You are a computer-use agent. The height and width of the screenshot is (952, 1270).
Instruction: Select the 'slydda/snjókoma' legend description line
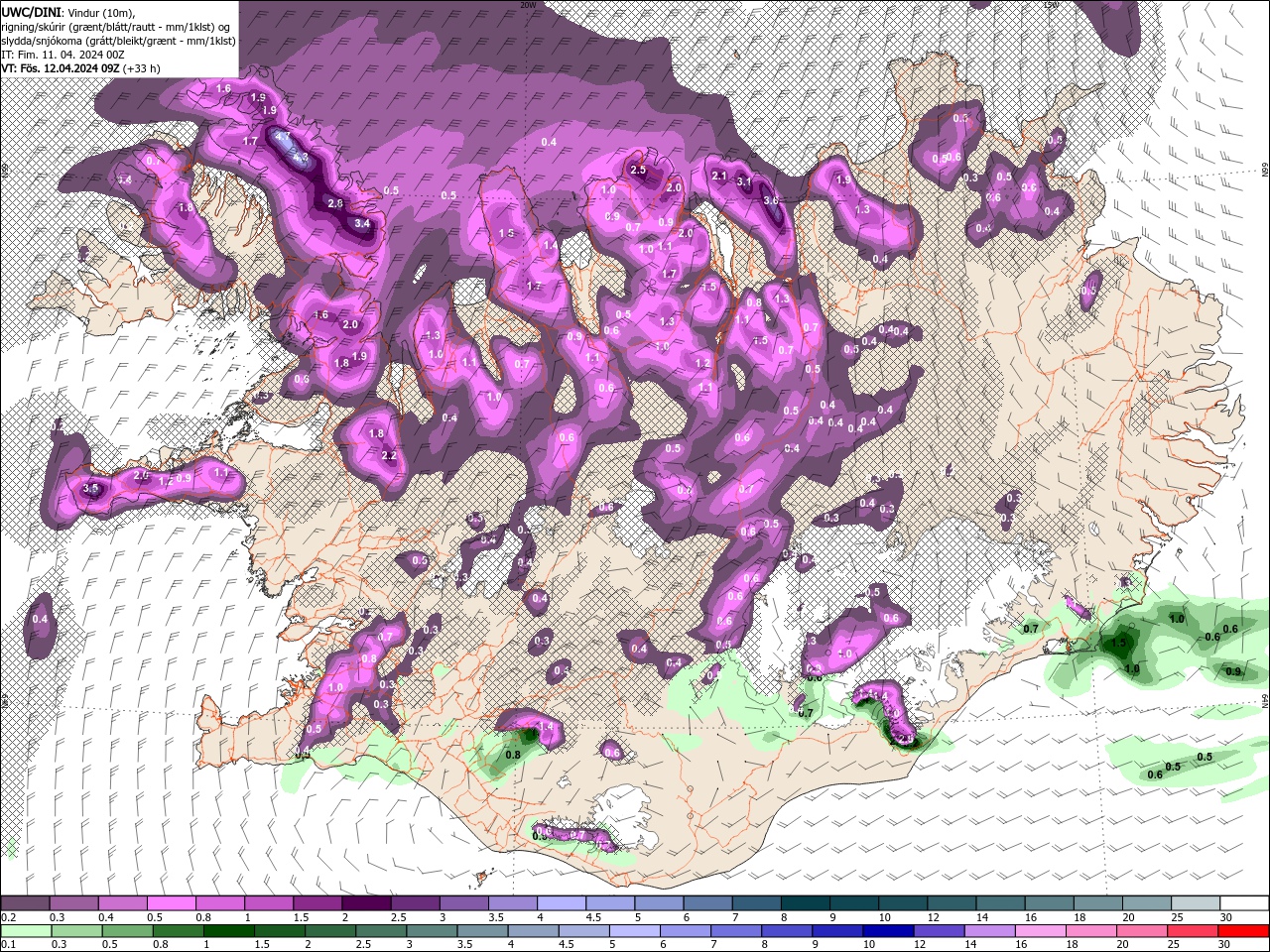[118, 41]
